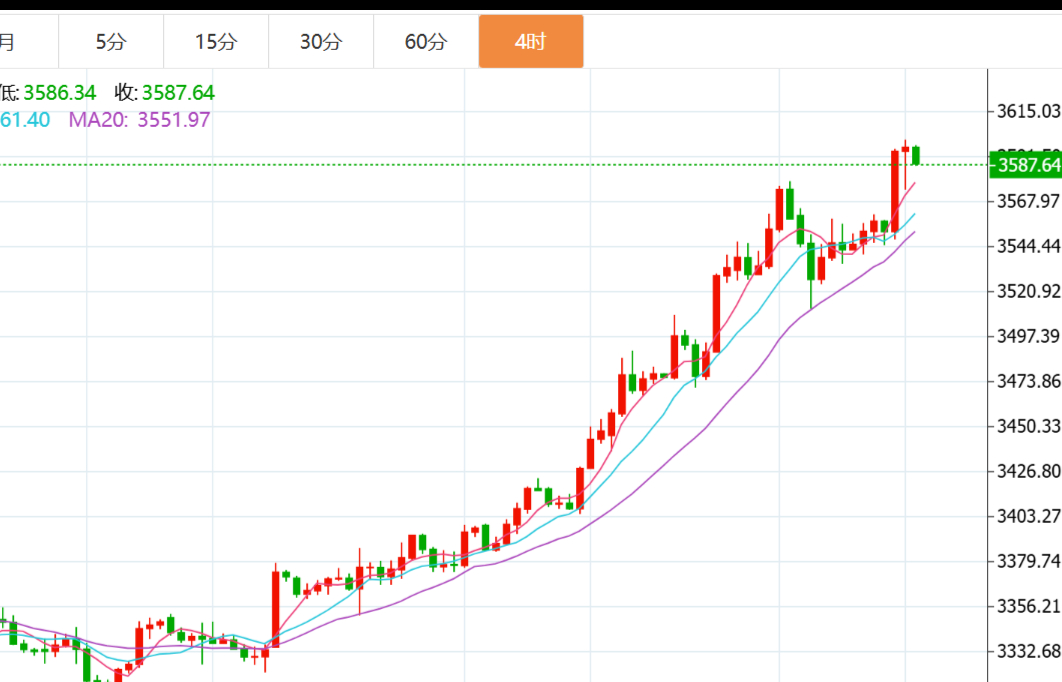Open the 30分 timeframe tab
The image size is (1062, 682).
tap(321, 42)
